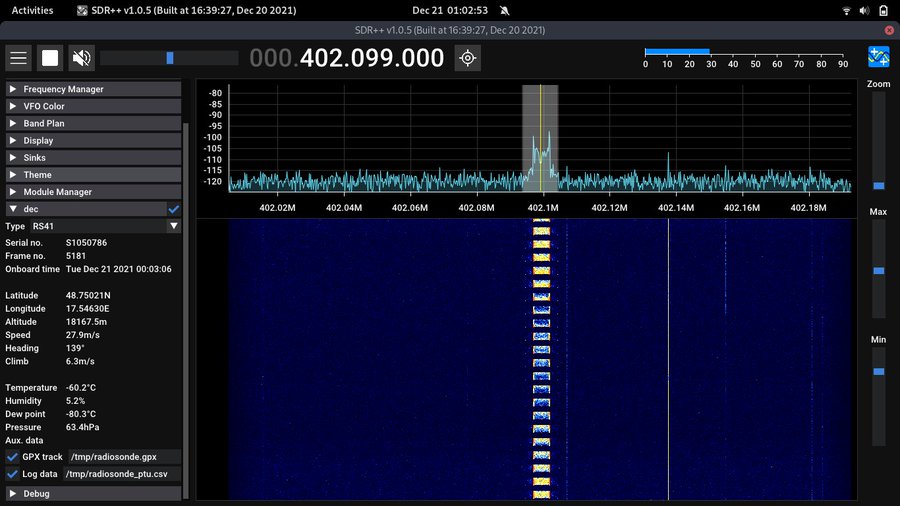Select Pressure value 63.4hPa
The image size is (900, 506).
[x=82, y=427]
